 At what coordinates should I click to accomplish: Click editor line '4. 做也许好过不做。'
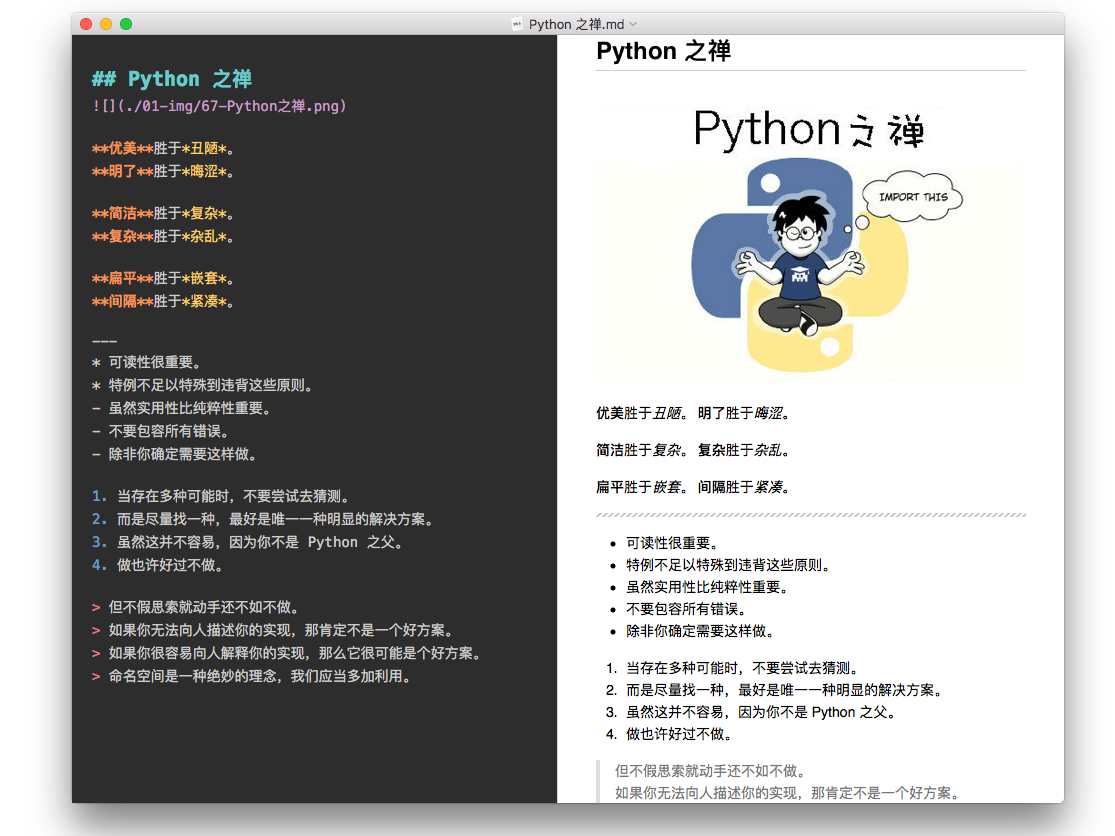159,565
